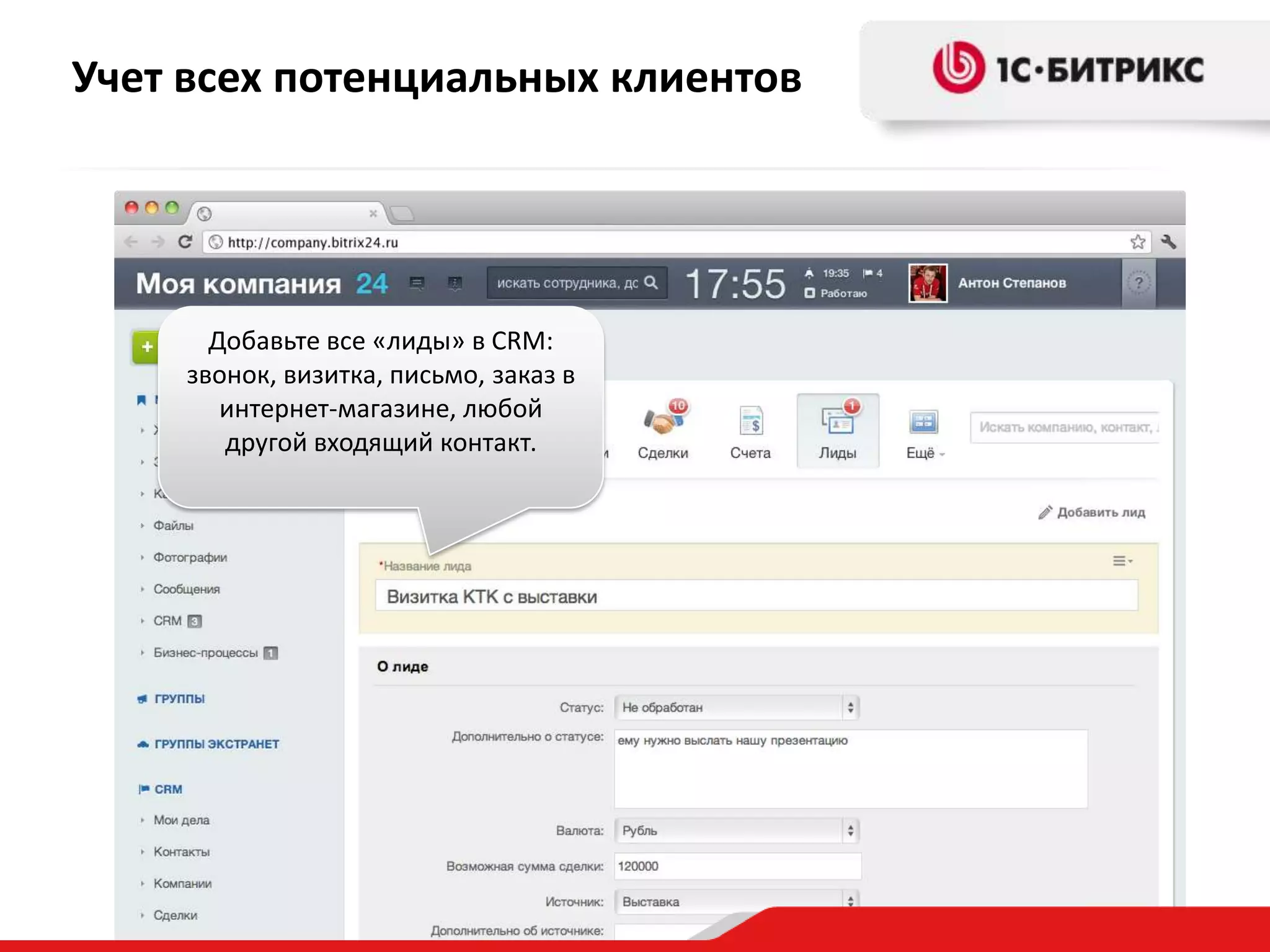Open the notifications icon in header

[x=455, y=283]
